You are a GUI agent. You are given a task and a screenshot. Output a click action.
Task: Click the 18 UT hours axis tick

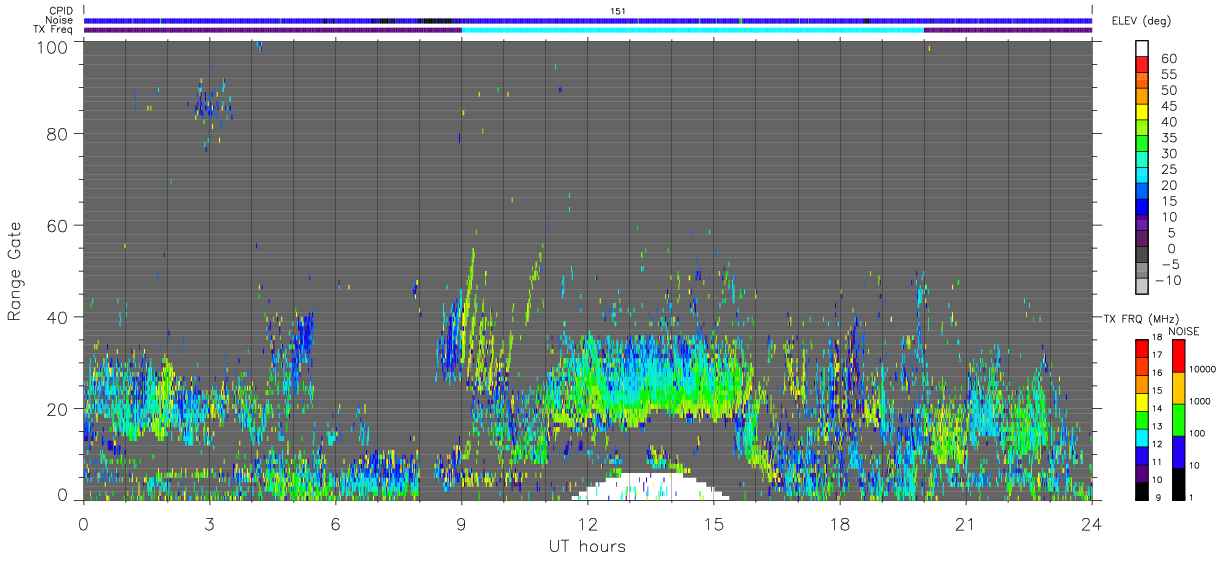[x=840, y=524]
